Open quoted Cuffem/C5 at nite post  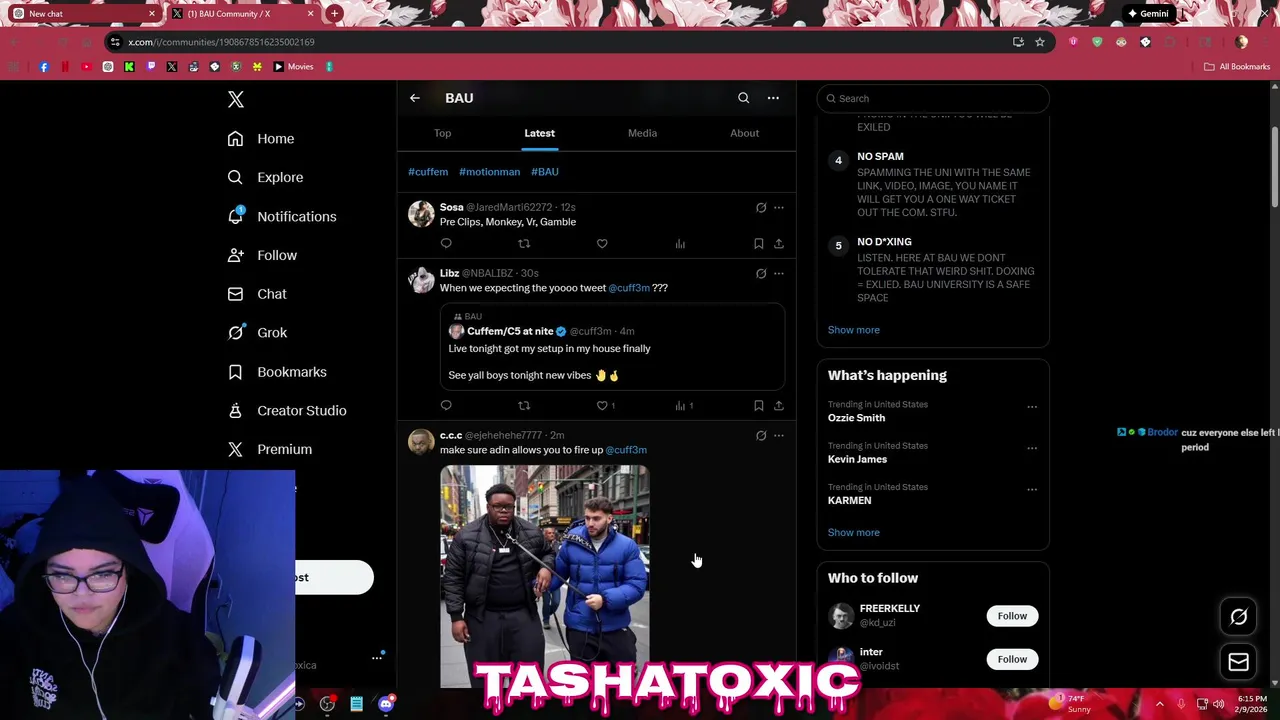(x=612, y=347)
